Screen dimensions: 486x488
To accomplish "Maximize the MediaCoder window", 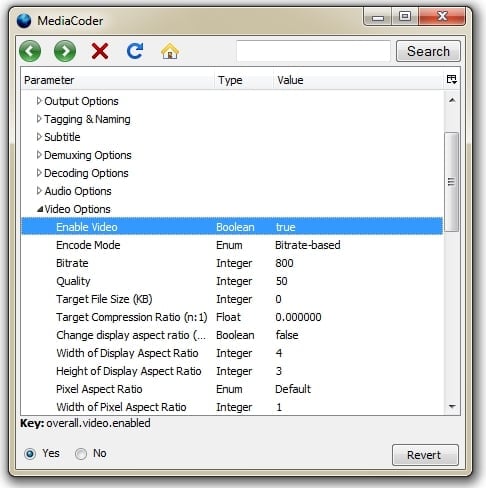I will pos(405,16).
